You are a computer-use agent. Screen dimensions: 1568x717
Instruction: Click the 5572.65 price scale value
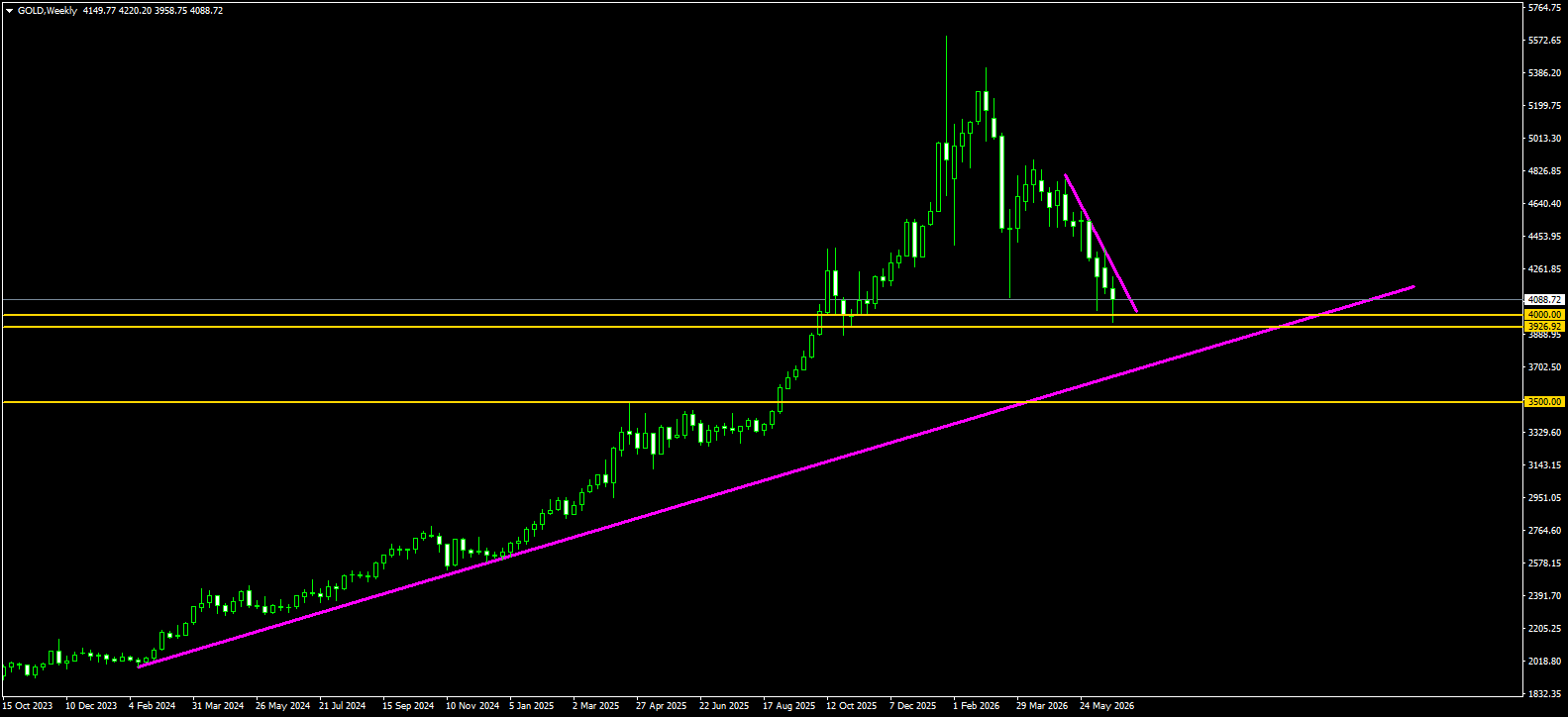tap(1545, 41)
